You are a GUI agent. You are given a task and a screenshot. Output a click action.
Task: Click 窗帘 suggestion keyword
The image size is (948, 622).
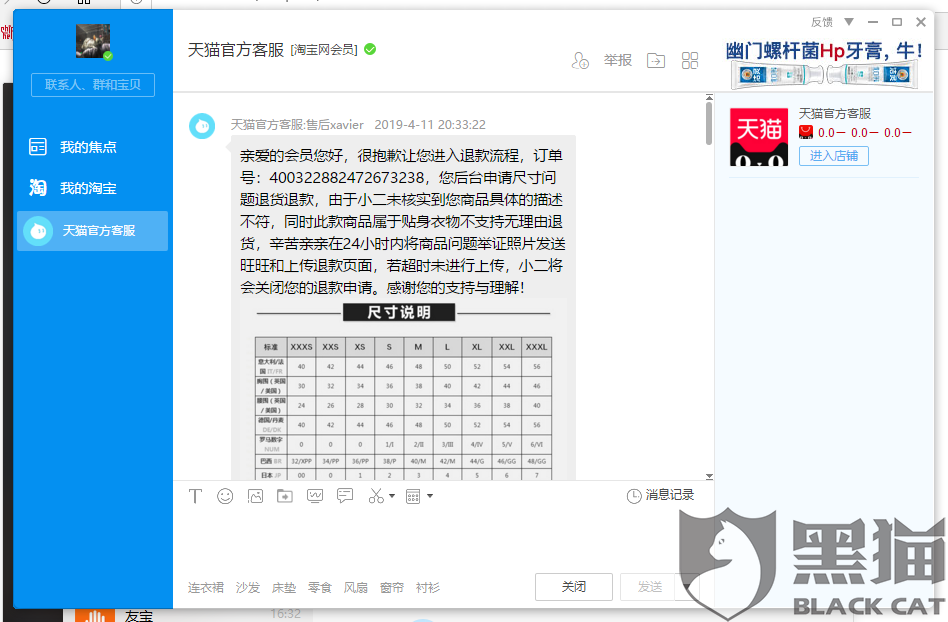(x=392, y=588)
